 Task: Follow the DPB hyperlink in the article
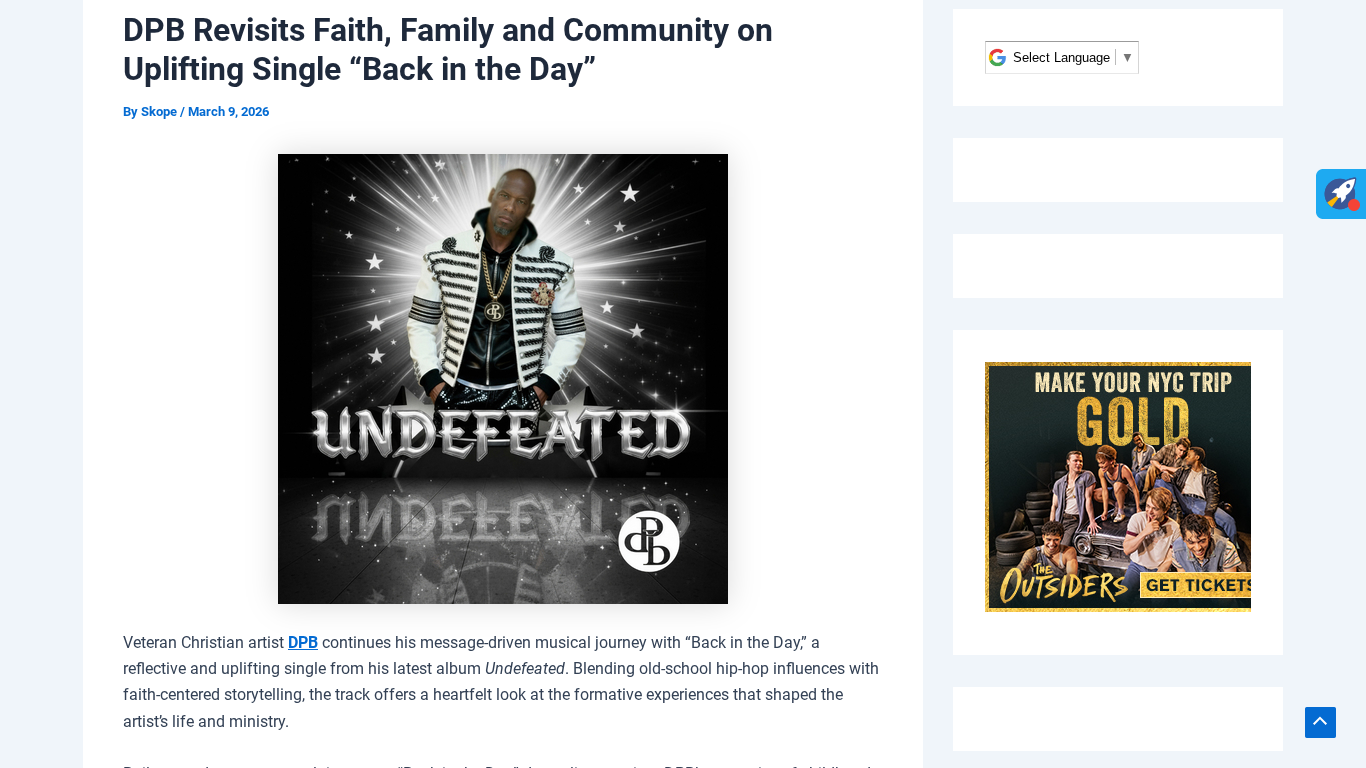point(302,642)
